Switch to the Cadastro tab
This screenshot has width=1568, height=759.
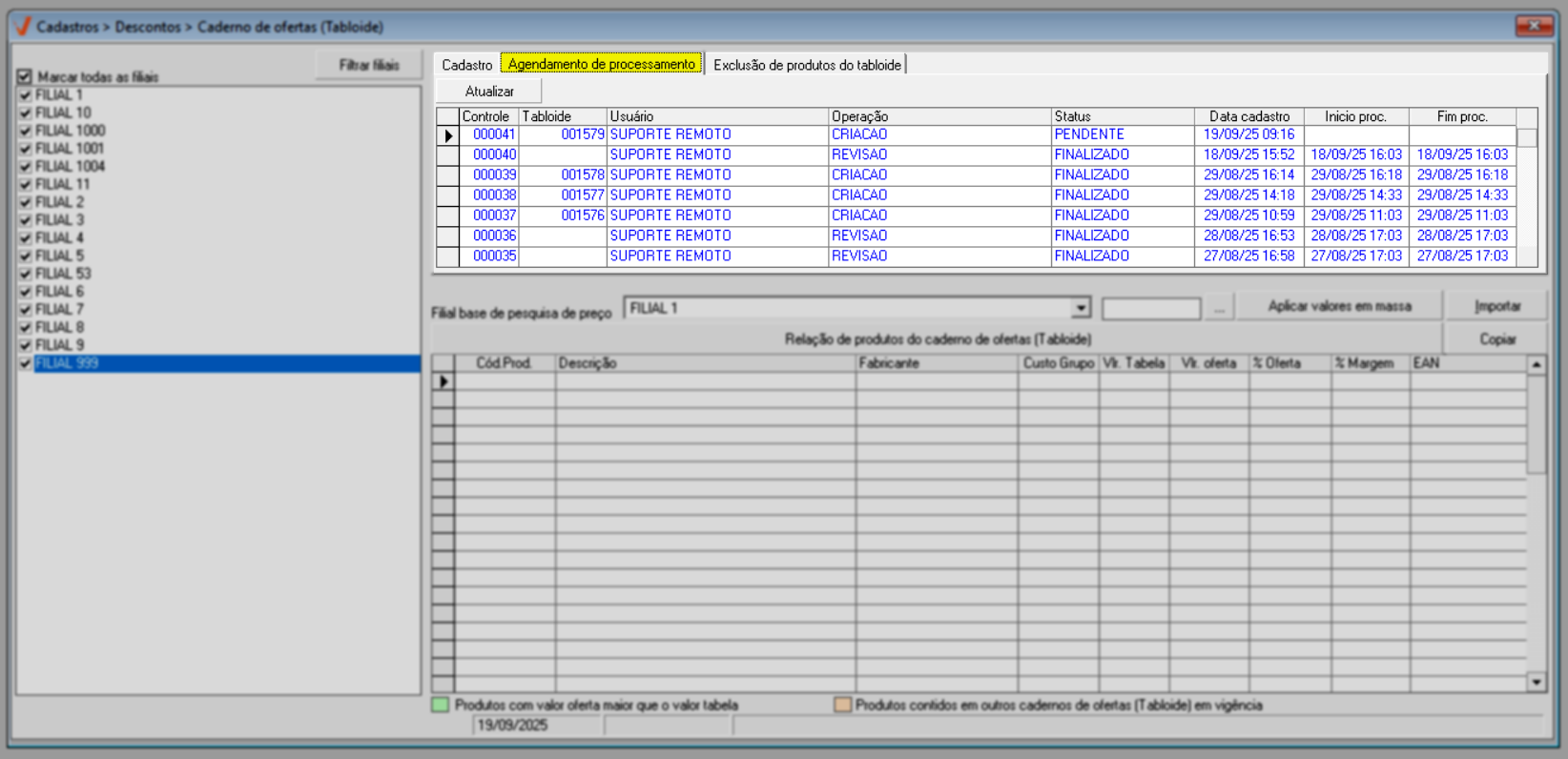(466, 65)
